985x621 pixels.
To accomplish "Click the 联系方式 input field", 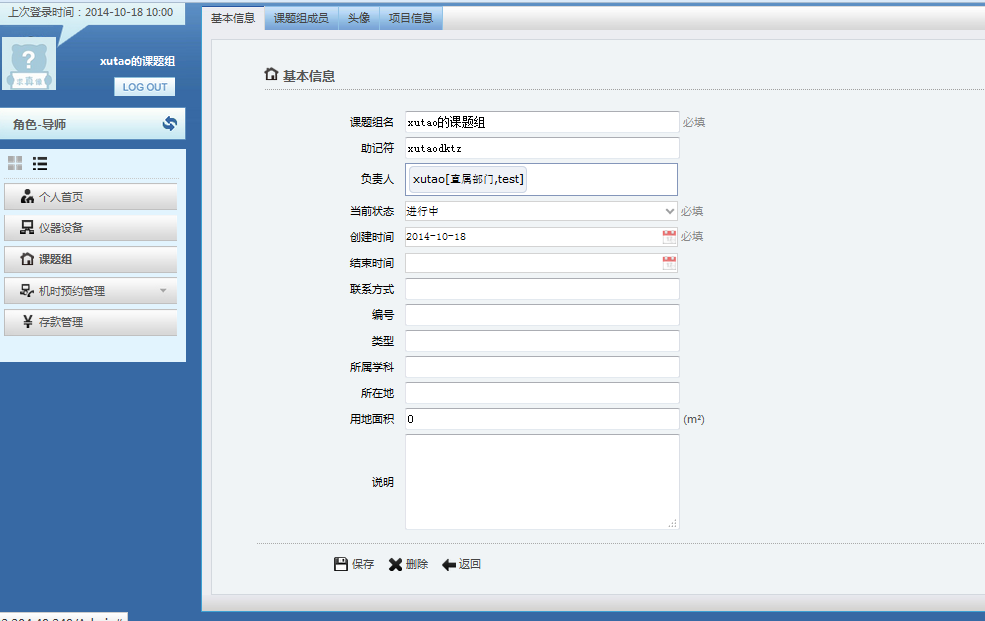I will 541,289.
